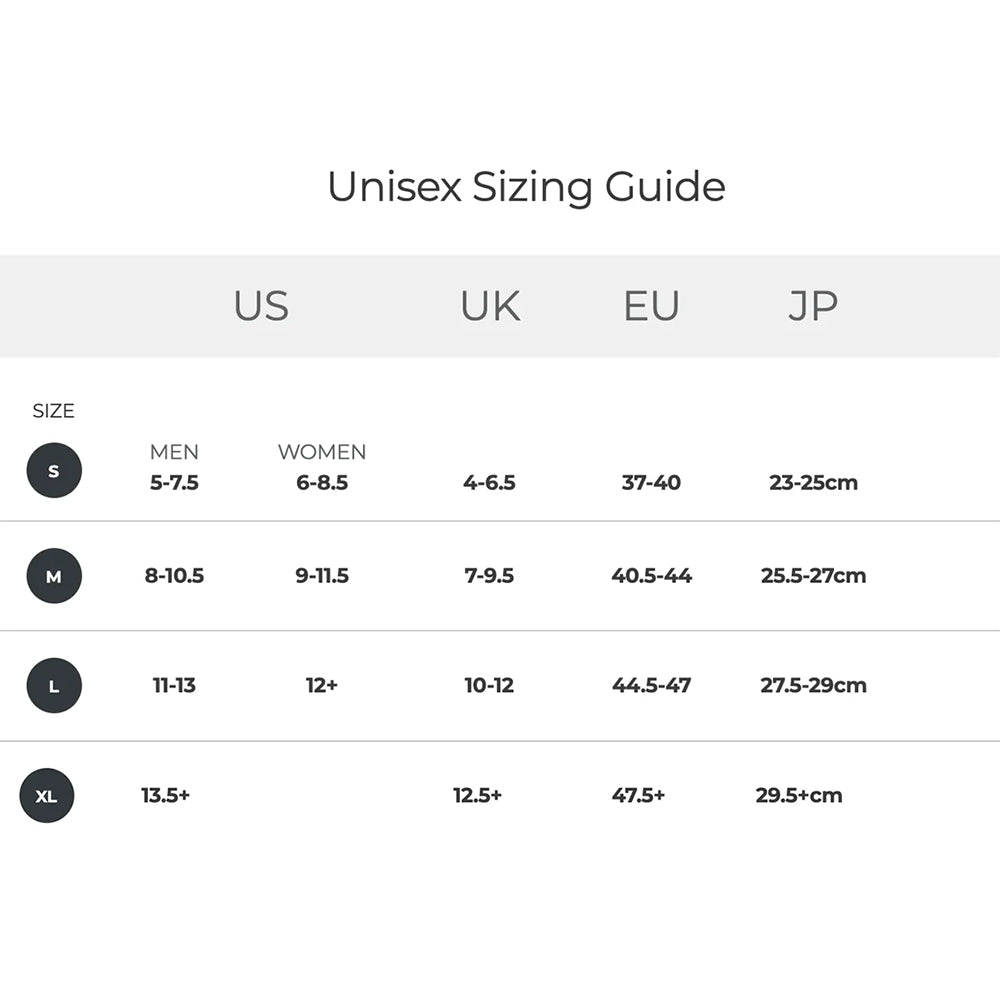Click JP size 29.5+cm value
Viewport: 1000px width, 1000px height.
tap(799, 796)
